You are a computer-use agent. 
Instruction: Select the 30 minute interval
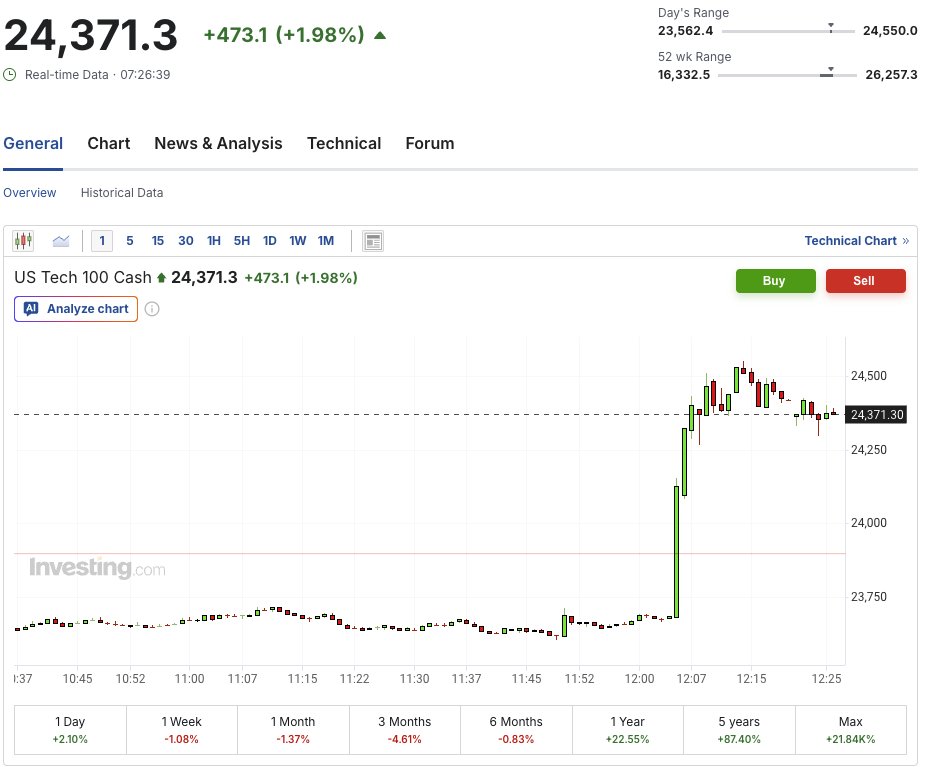tap(186, 241)
